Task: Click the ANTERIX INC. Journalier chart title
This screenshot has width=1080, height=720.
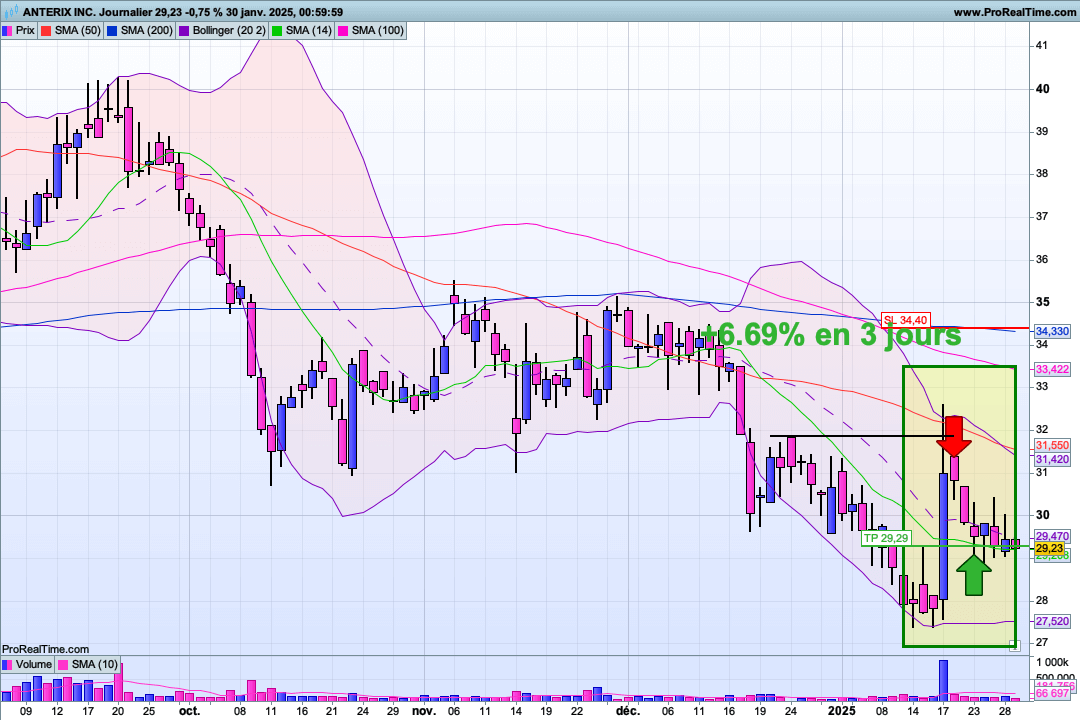Action: click(x=183, y=12)
